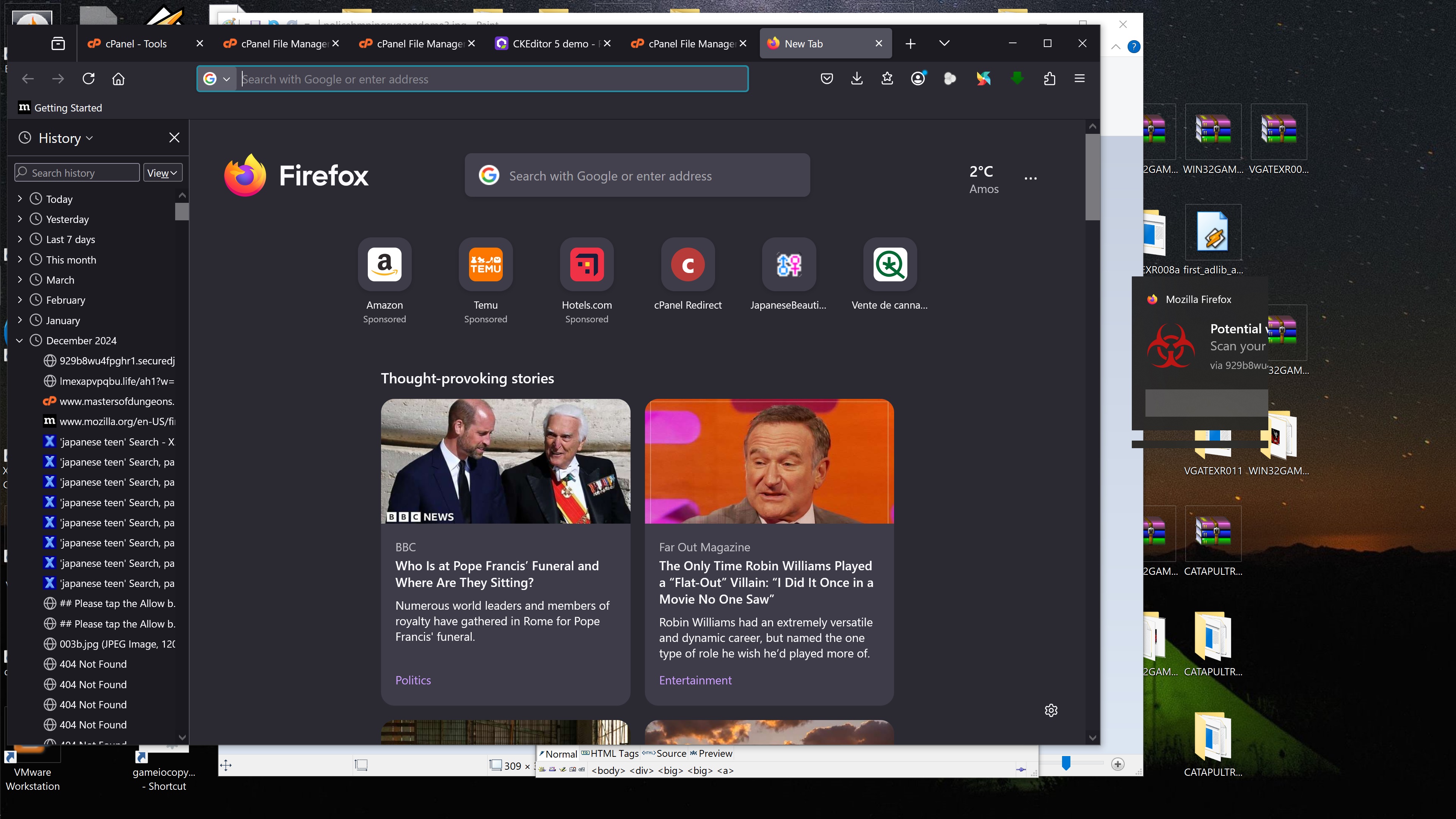This screenshot has height=819, width=1456.
Task: Open Firefox View icon in tab bar
Action: click(58, 44)
